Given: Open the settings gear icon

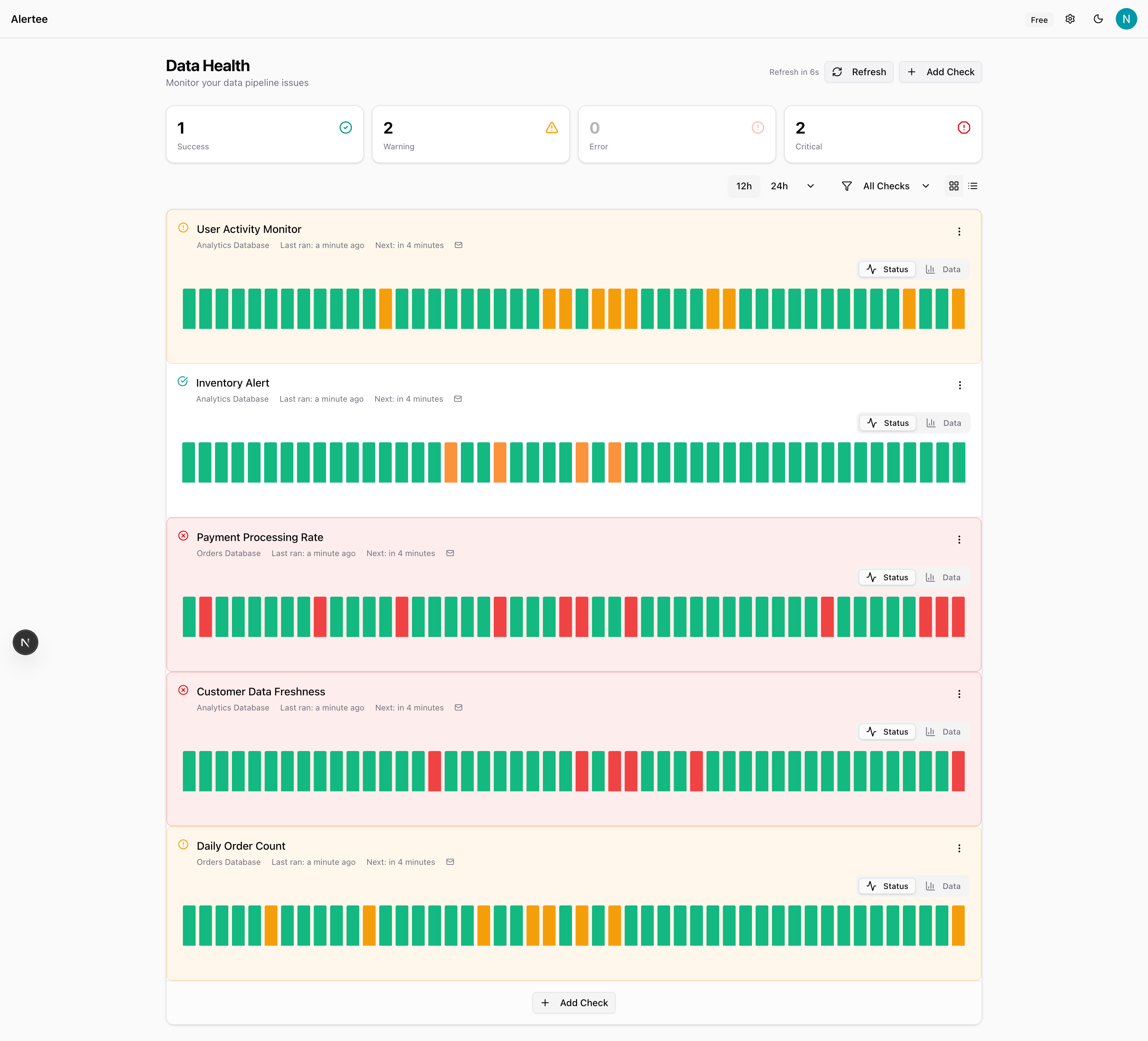Looking at the screenshot, I should point(1070,19).
